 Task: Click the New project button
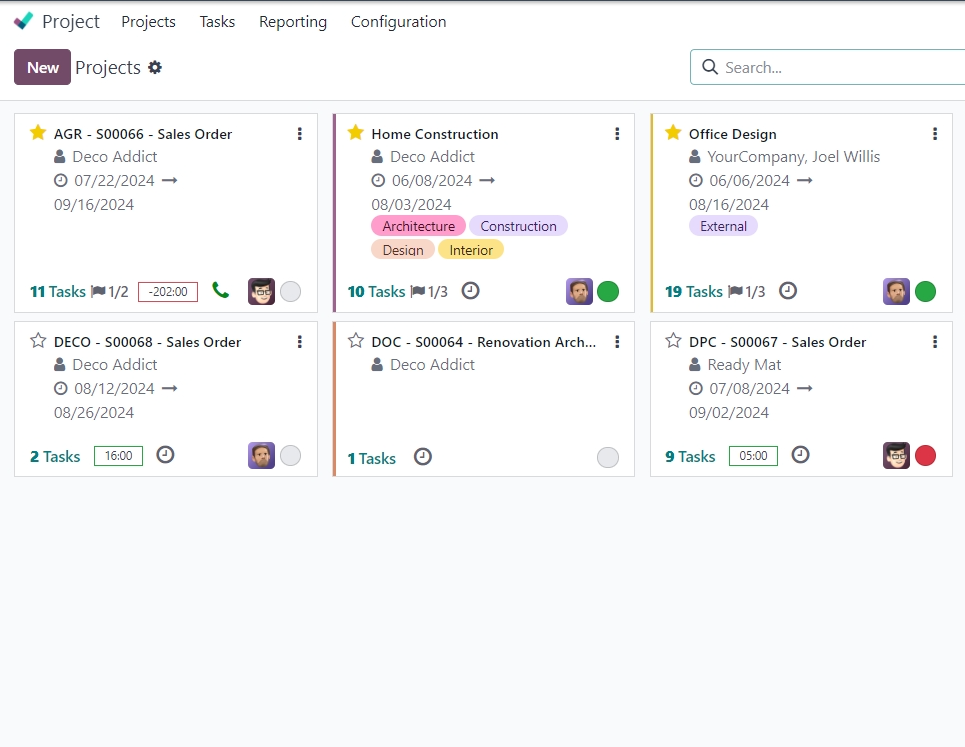tap(42, 67)
